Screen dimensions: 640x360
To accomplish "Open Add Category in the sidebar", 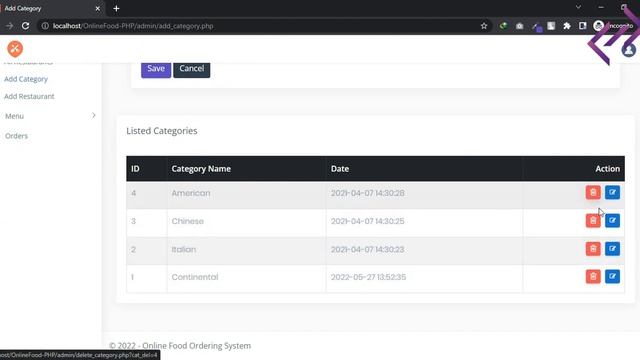I will click(26, 79).
